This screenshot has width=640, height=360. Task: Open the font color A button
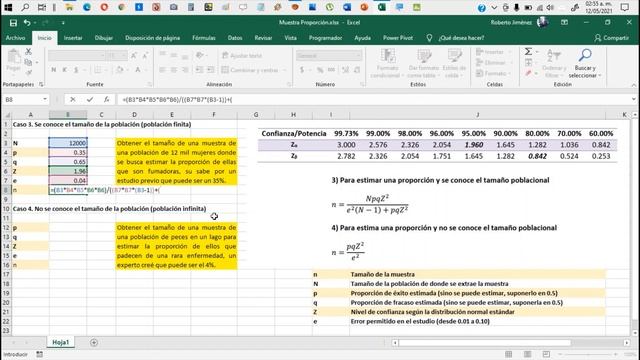coord(138,70)
